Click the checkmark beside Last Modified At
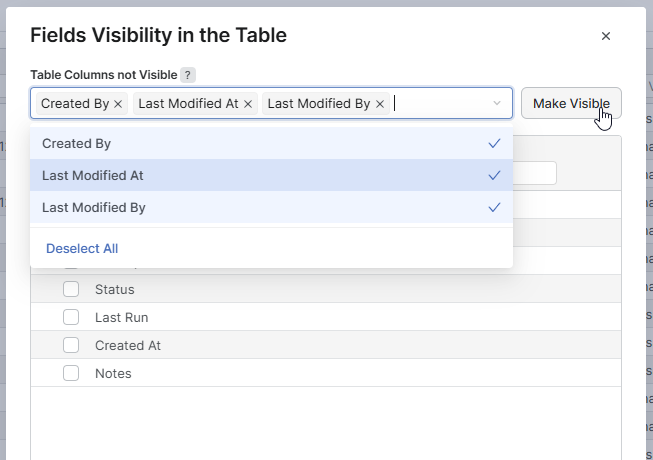This screenshot has height=460, width=653. (x=494, y=176)
